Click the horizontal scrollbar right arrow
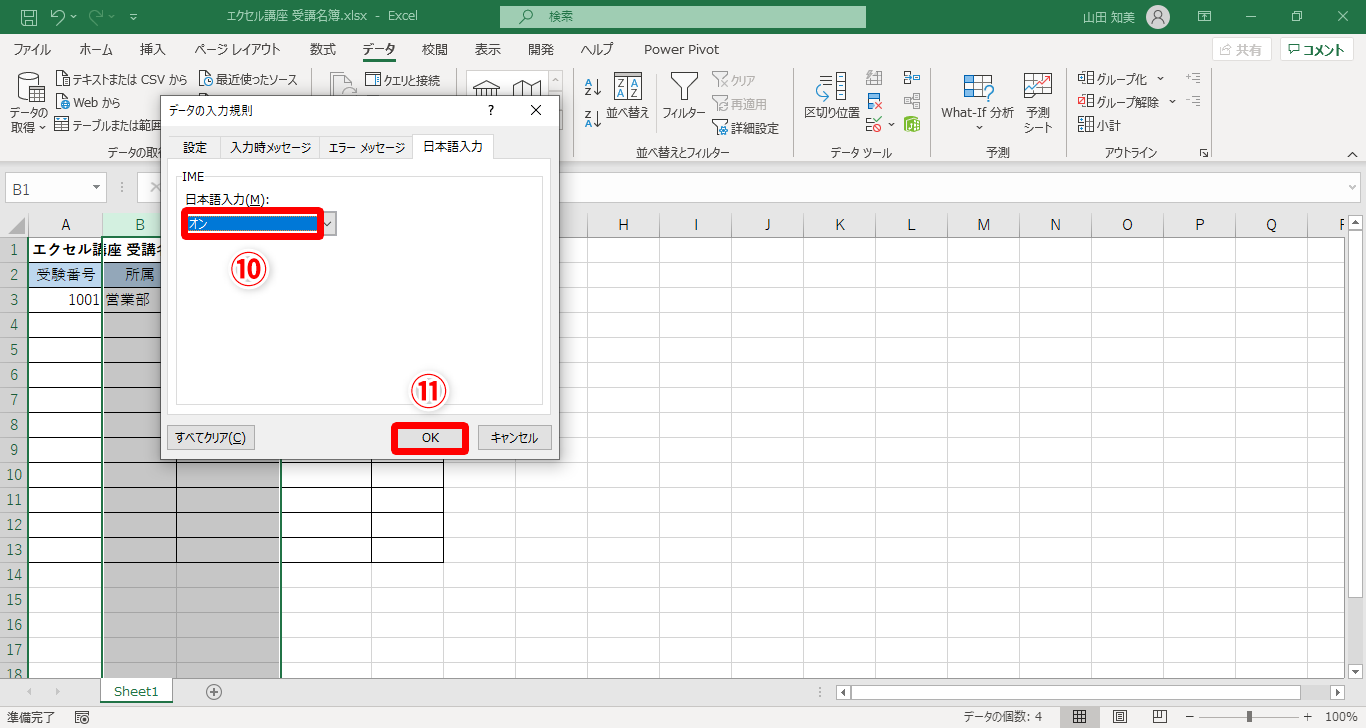This screenshot has height=728, width=1366. [x=1338, y=692]
